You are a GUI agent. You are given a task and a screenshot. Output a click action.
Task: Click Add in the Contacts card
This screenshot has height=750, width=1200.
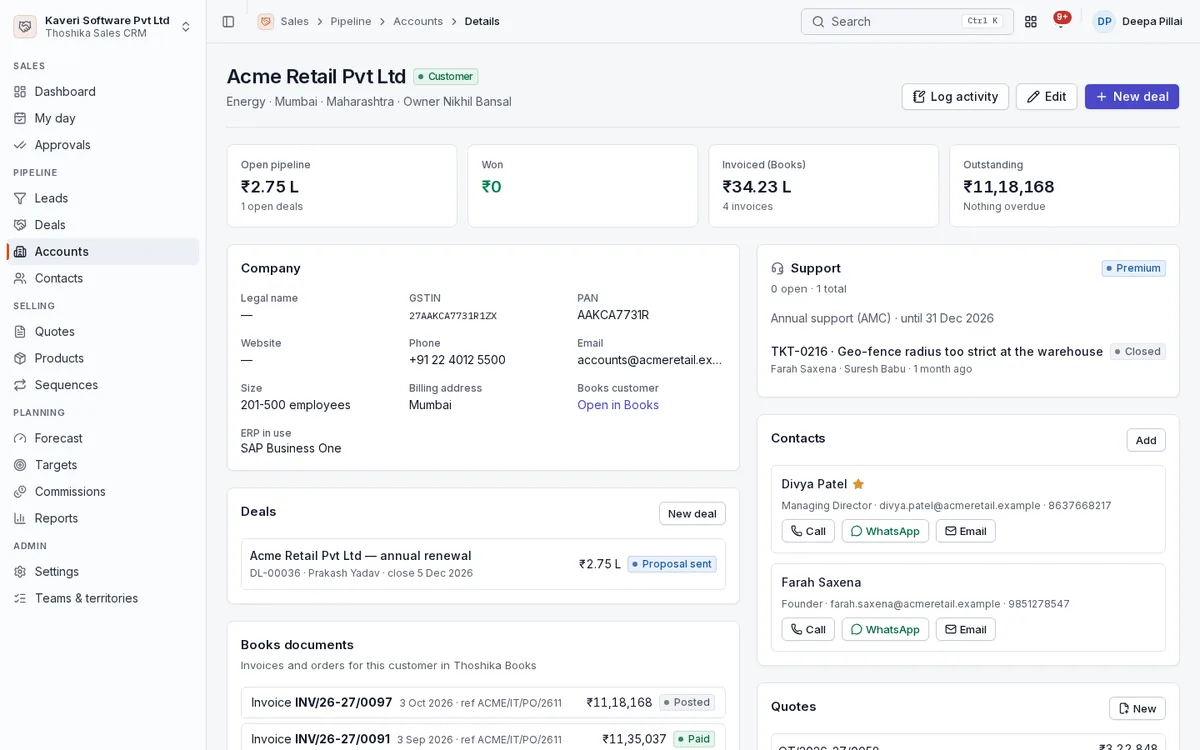(x=1146, y=440)
